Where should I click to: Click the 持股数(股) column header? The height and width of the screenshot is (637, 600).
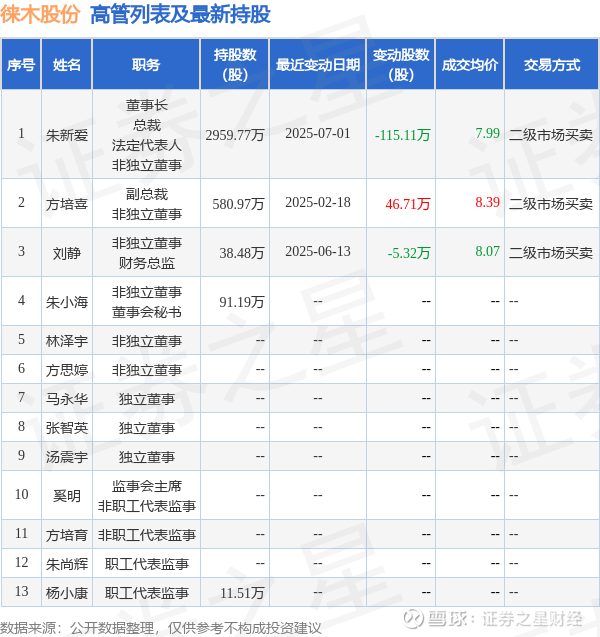[x=235, y=65]
